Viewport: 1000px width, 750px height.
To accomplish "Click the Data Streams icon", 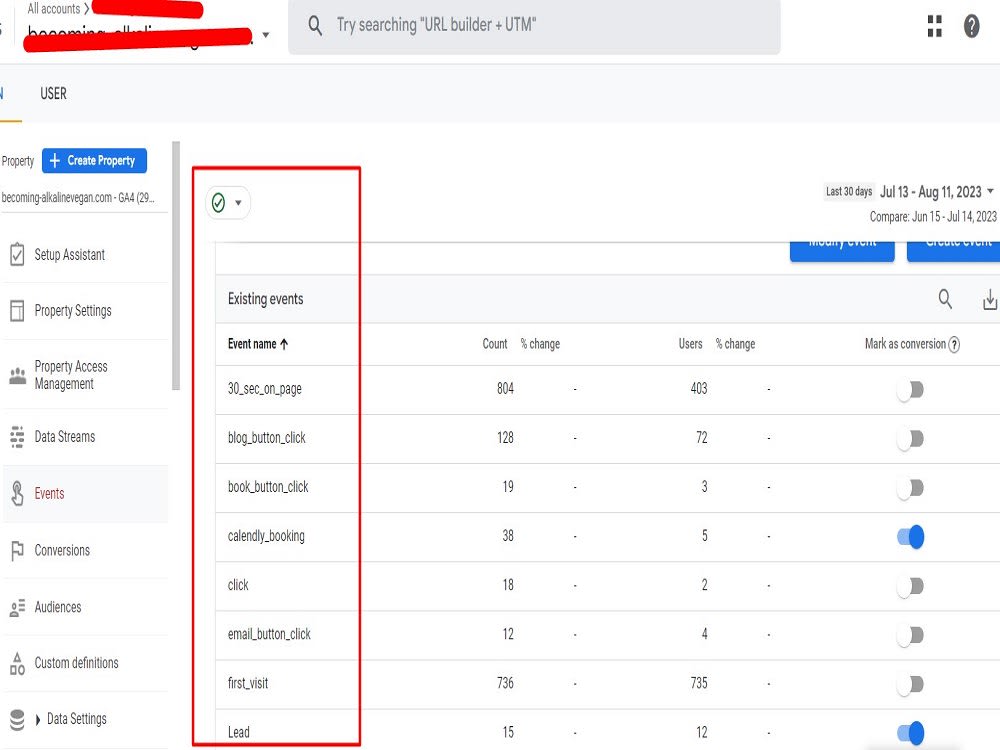I will (17, 437).
